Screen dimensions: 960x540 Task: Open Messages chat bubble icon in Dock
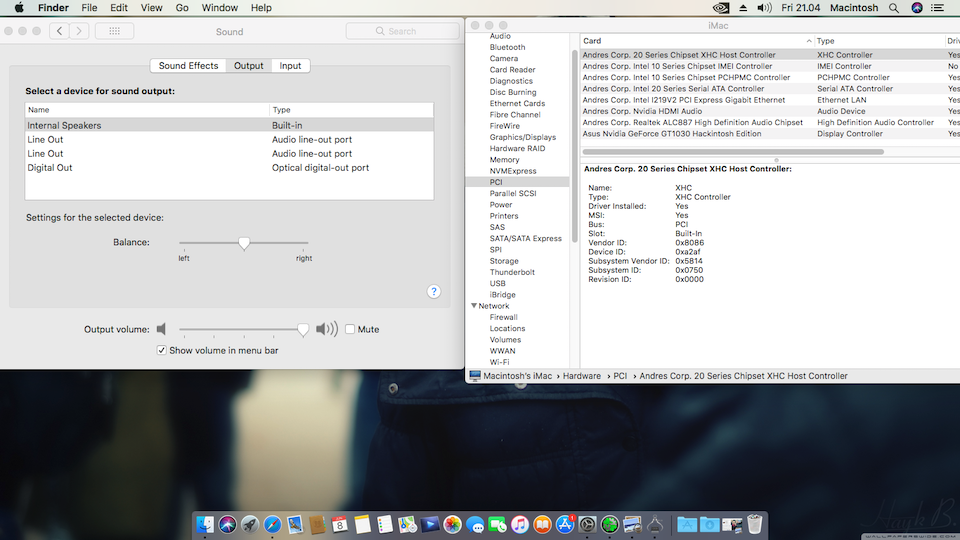point(475,525)
